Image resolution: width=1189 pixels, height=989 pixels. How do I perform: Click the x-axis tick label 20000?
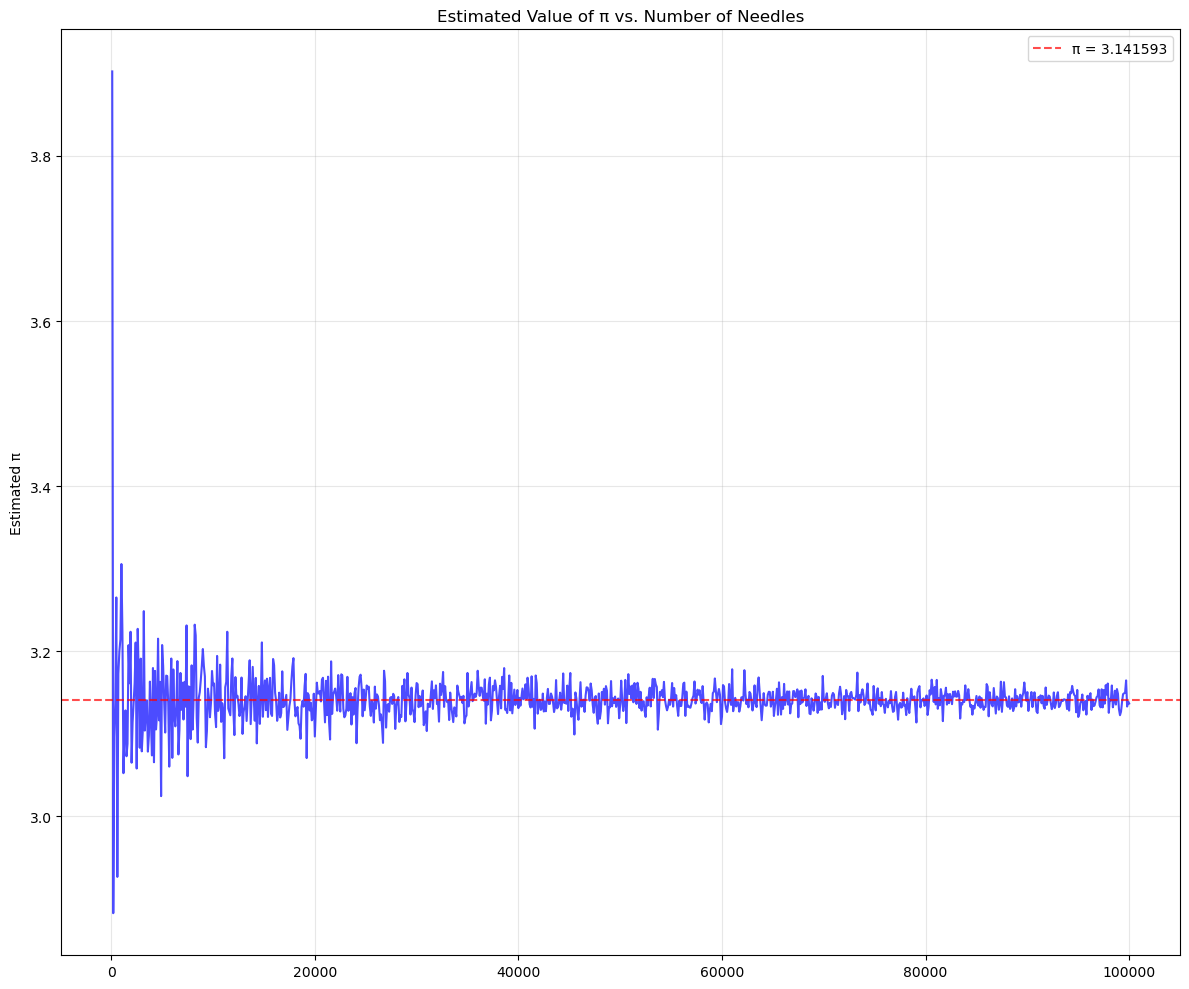(x=315, y=972)
